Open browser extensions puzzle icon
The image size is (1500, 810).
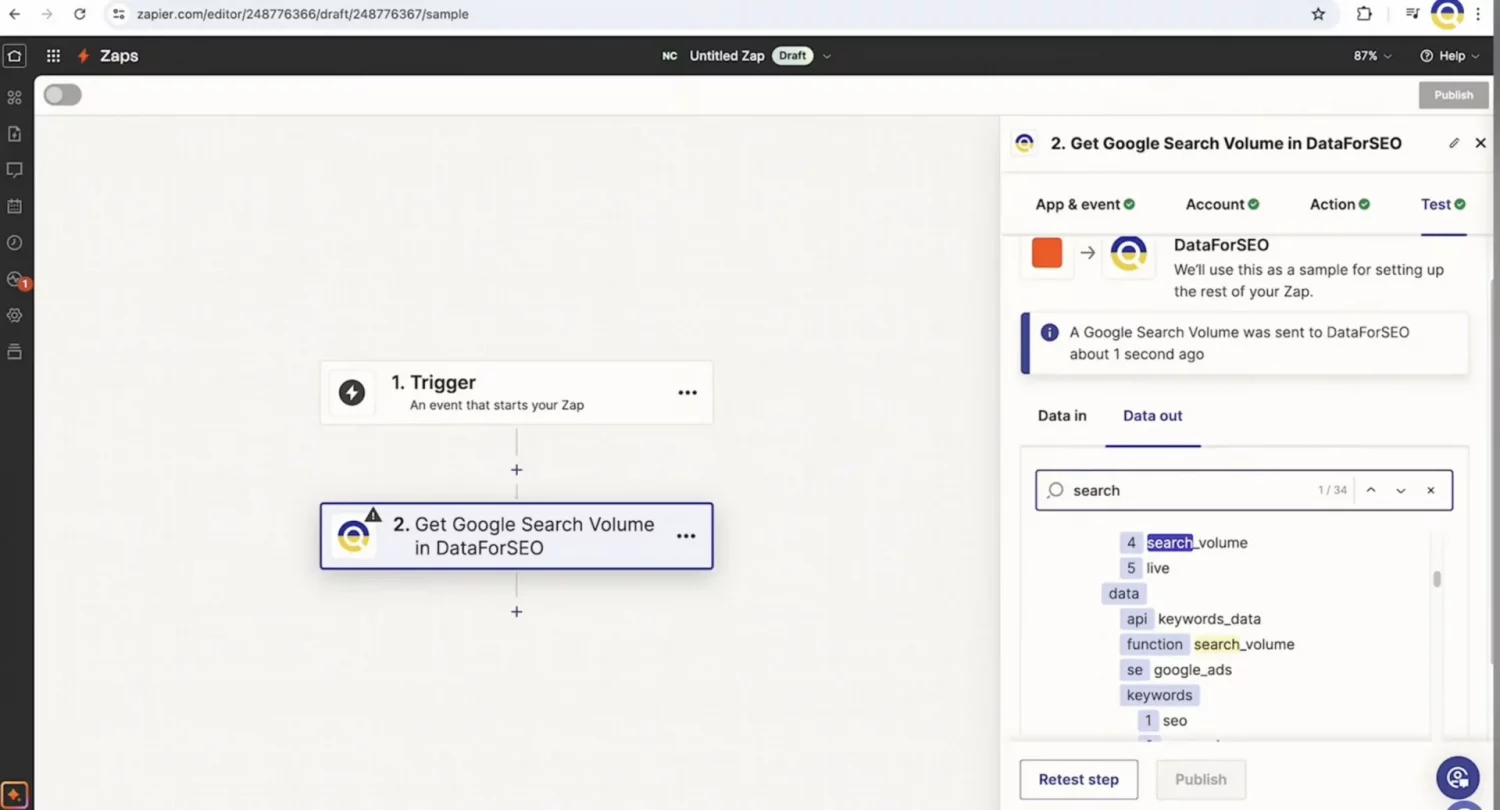(x=1364, y=14)
